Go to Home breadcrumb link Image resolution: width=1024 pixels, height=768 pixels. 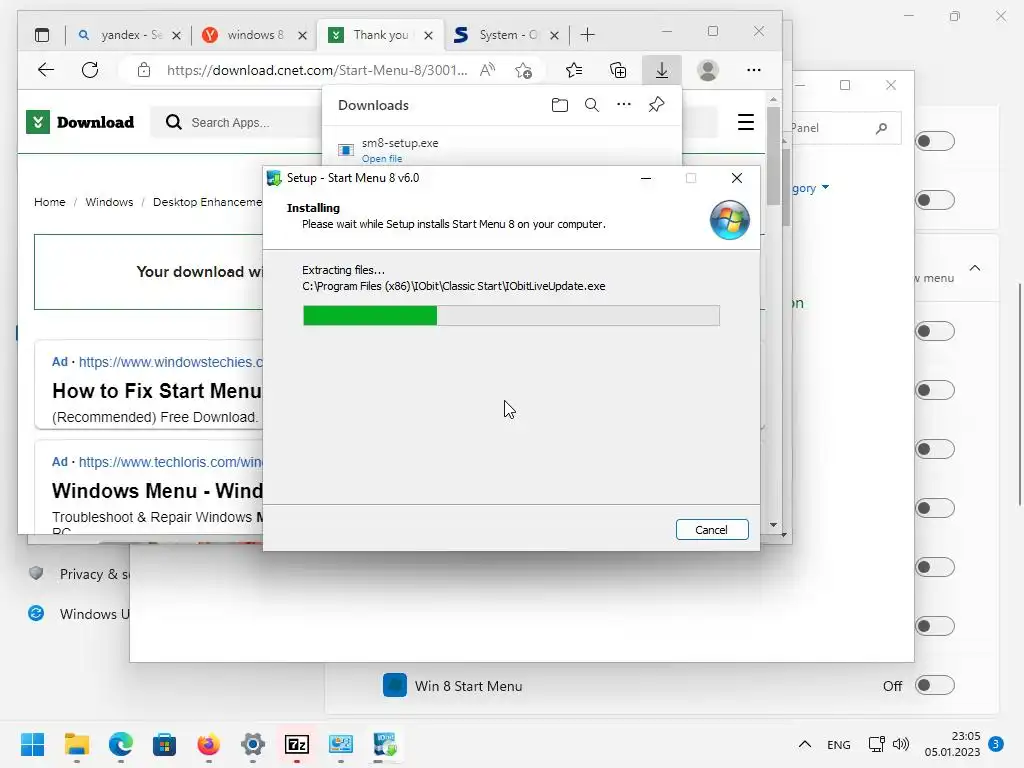tap(50, 202)
